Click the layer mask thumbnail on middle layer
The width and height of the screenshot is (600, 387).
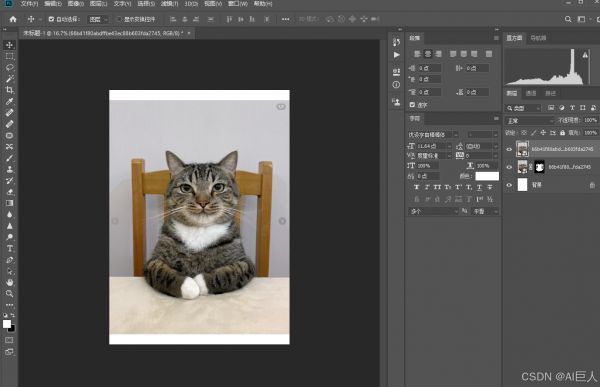[x=539, y=167]
